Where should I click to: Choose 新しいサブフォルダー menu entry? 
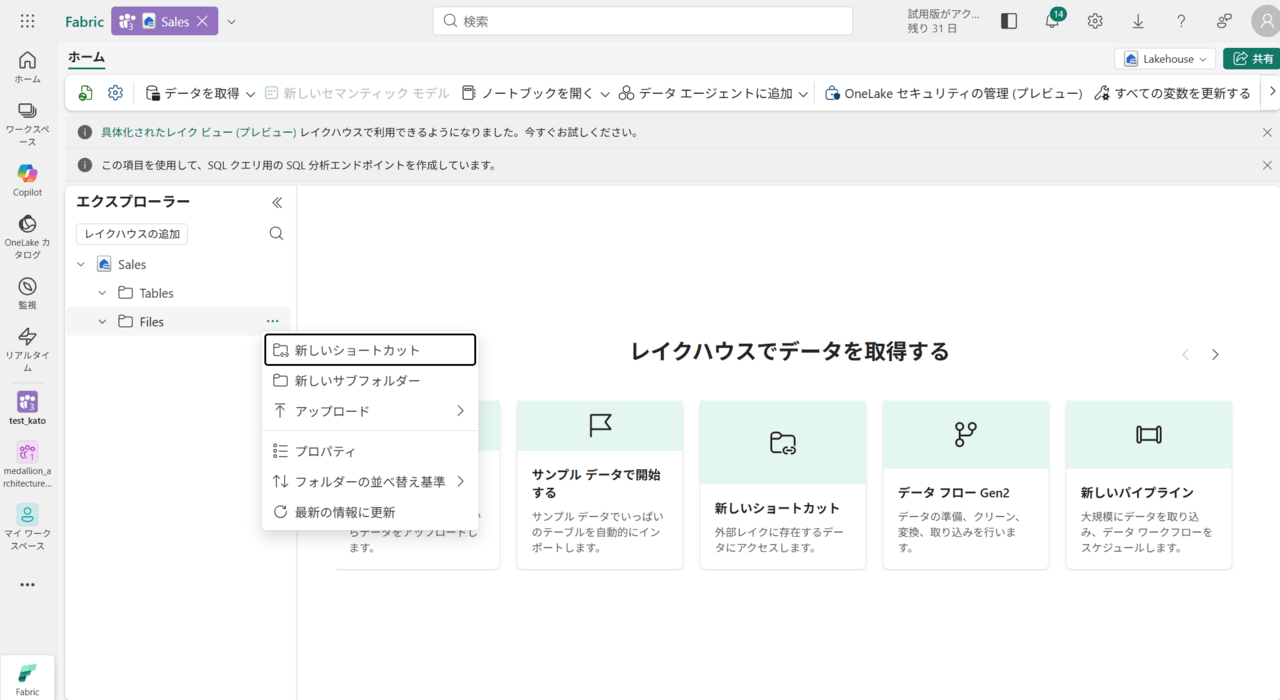coord(357,381)
